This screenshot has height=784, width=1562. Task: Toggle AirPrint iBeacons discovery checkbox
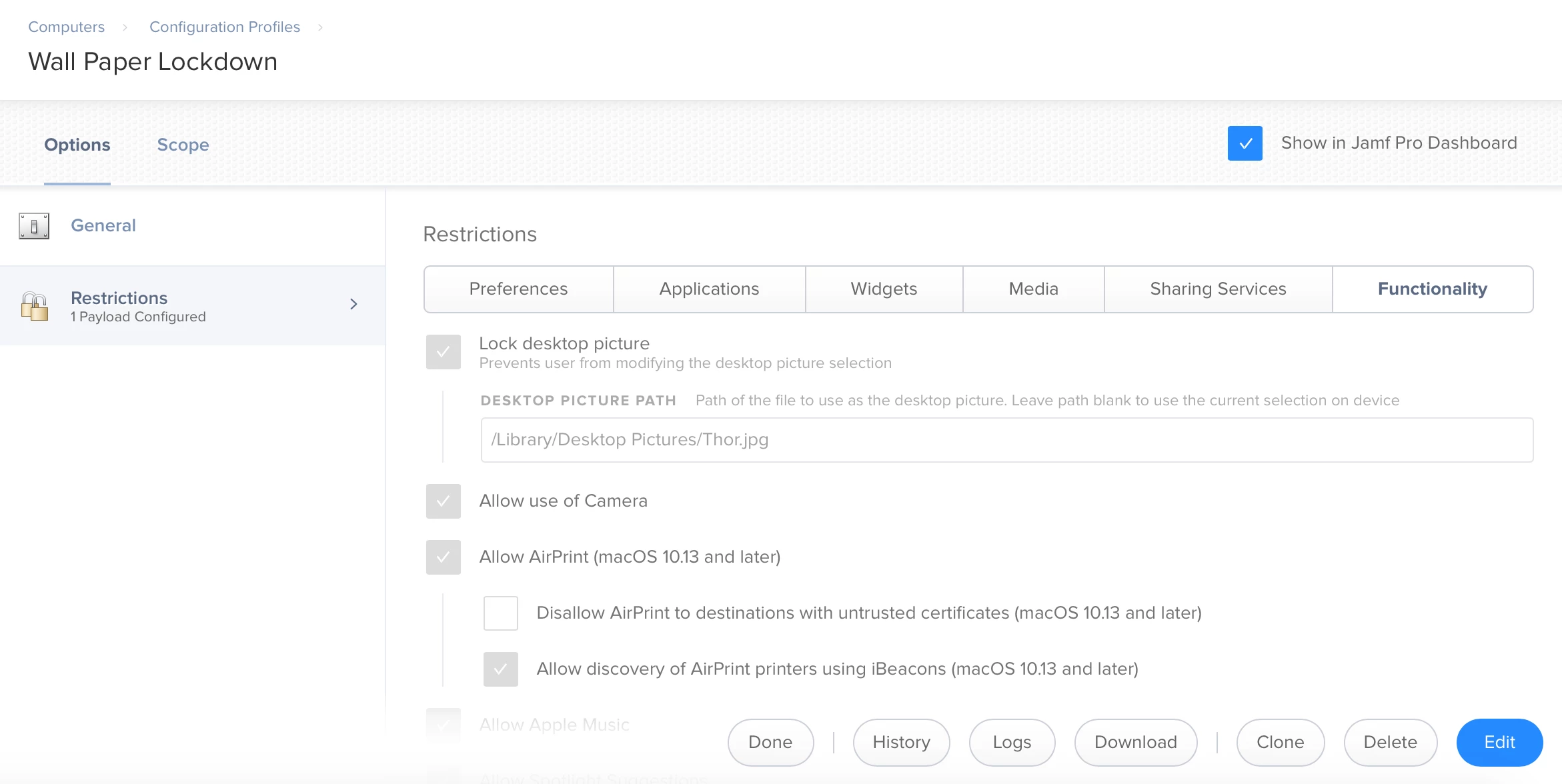point(501,669)
